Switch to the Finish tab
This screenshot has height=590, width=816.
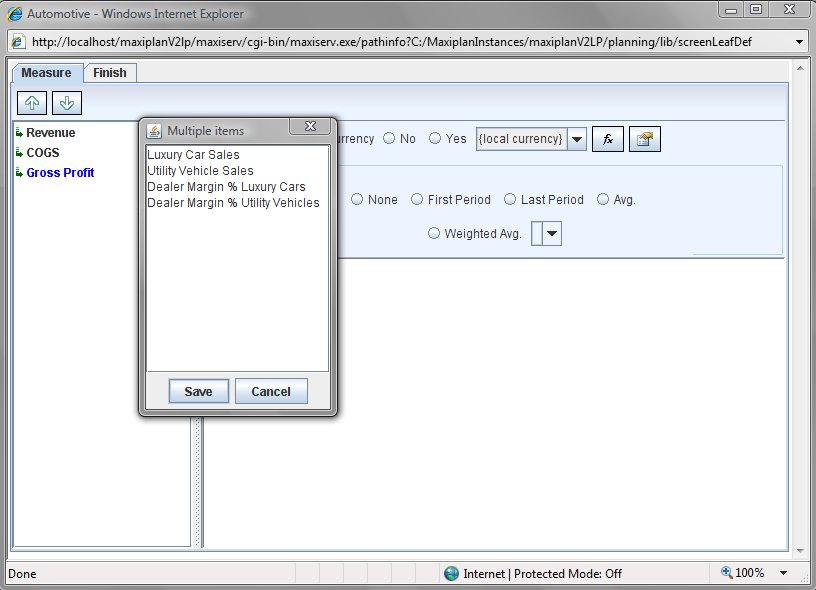[x=110, y=73]
